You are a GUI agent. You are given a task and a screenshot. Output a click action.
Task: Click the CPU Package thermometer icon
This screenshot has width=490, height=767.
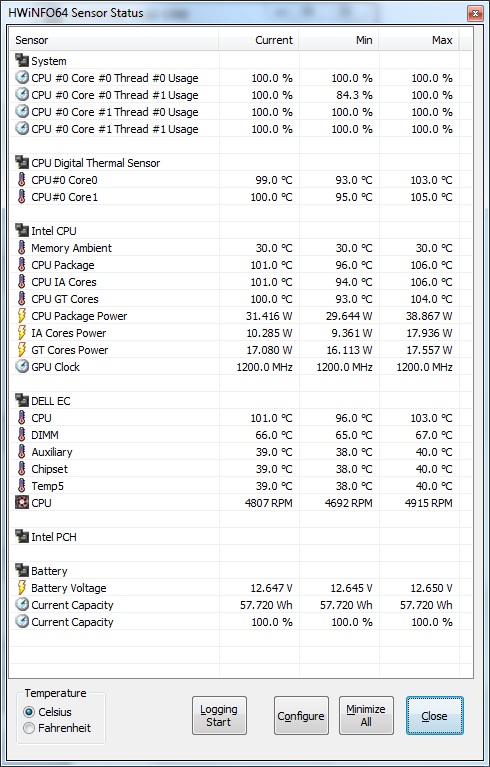coord(22,265)
